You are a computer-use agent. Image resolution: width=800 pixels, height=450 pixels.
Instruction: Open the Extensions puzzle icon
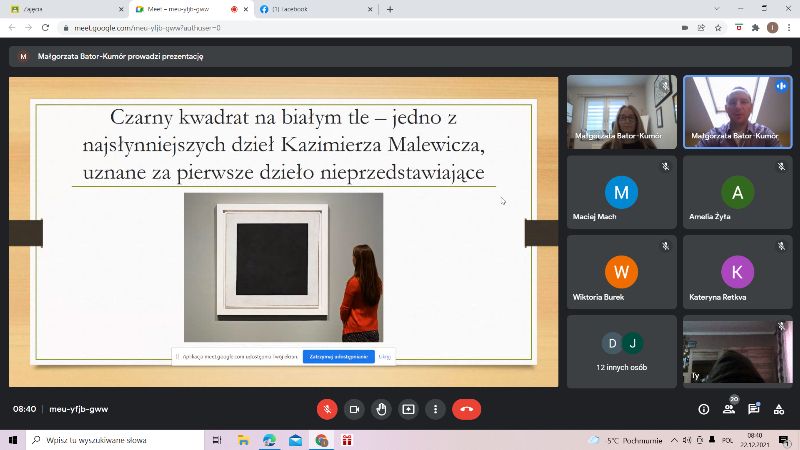(756, 28)
